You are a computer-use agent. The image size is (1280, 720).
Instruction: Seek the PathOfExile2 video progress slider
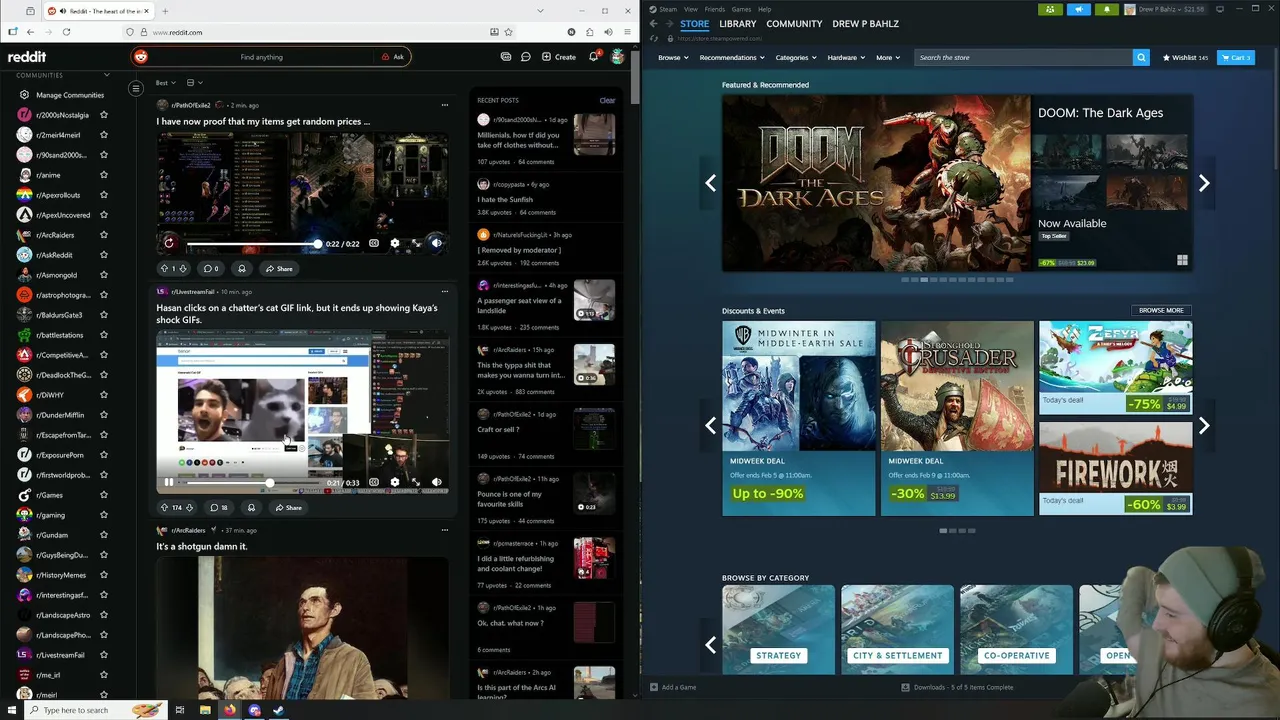pos(254,244)
